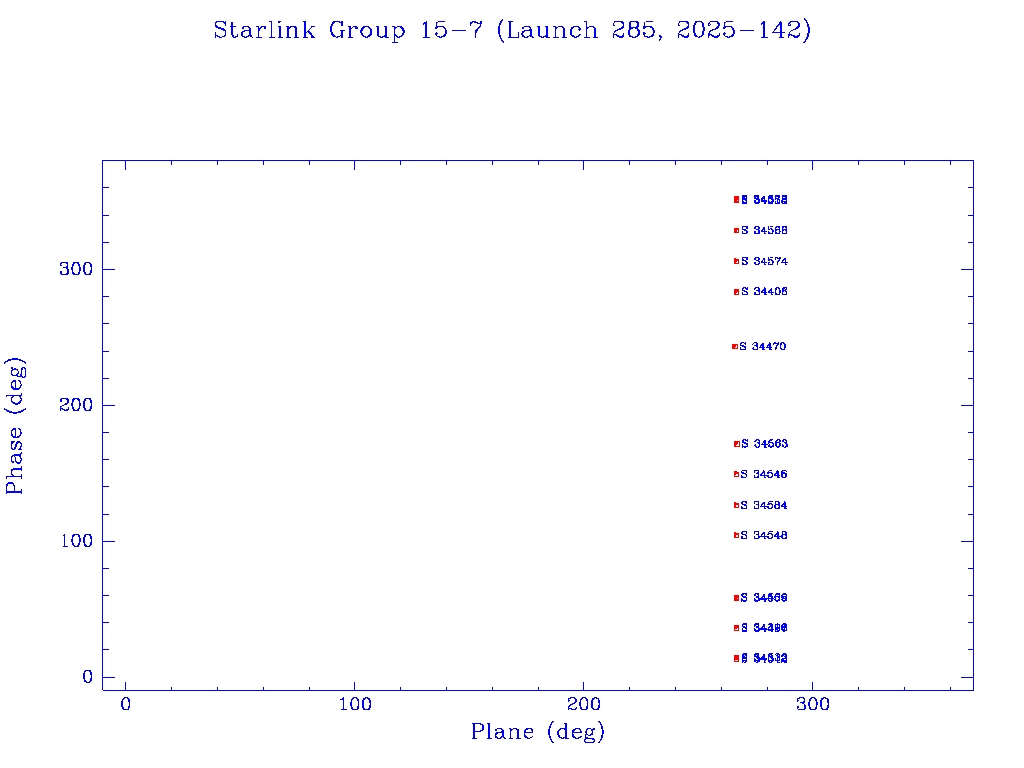Click the red marker beside S 34574
Viewport: 1024px width, 768px height.
[736, 261]
